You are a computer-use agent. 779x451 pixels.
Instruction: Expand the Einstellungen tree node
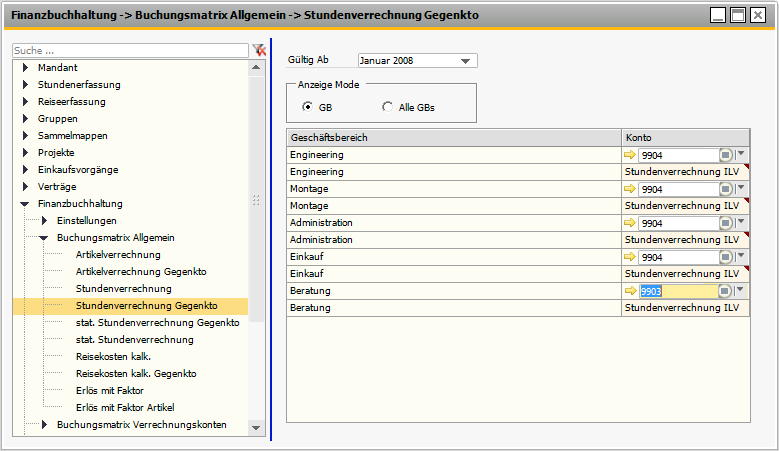[x=44, y=220]
